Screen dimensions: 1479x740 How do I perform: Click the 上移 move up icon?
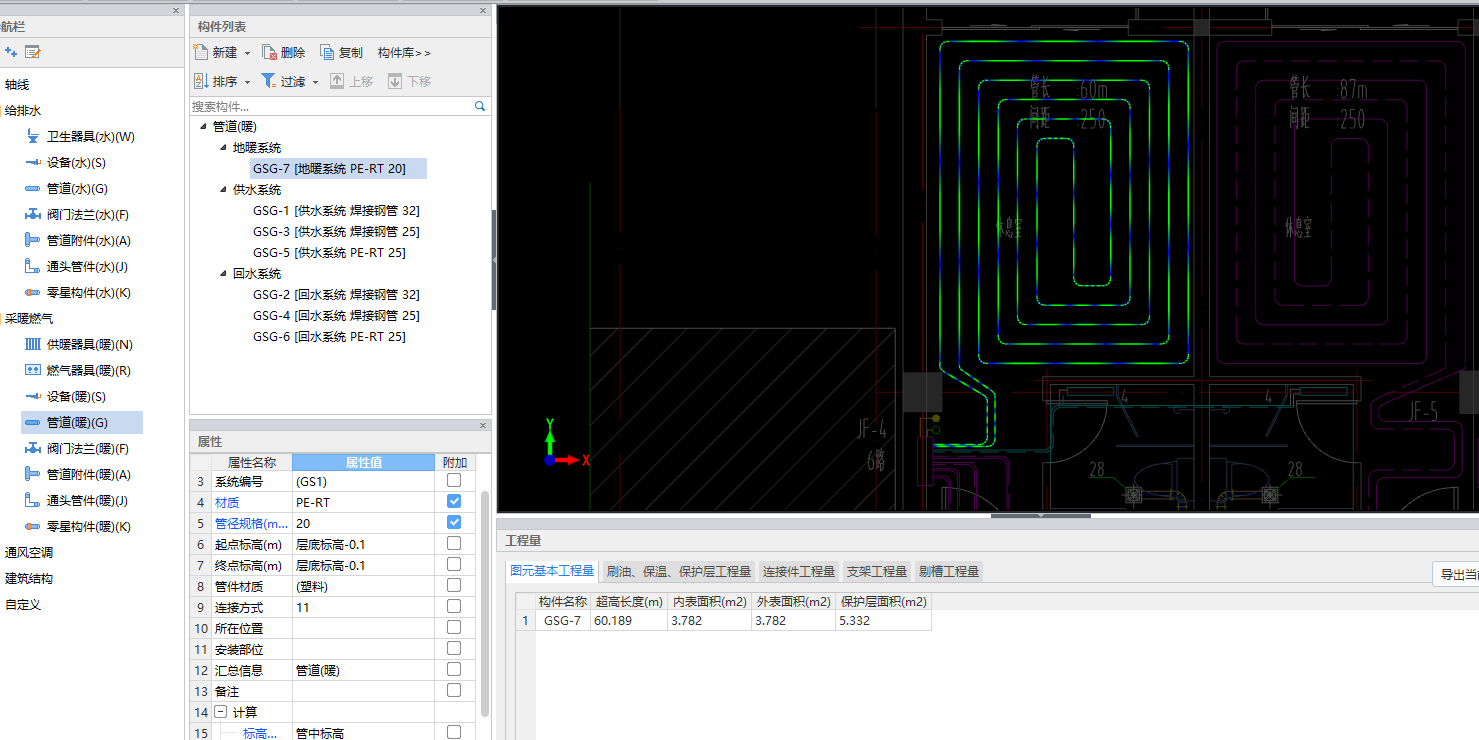[337, 81]
